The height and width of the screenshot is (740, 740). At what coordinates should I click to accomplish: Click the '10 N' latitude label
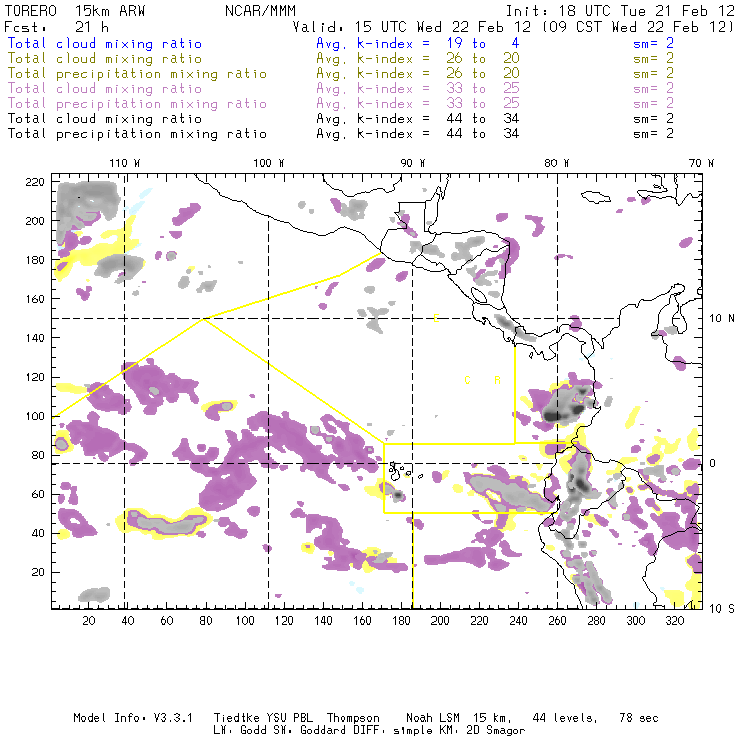[x=722, y=319]
